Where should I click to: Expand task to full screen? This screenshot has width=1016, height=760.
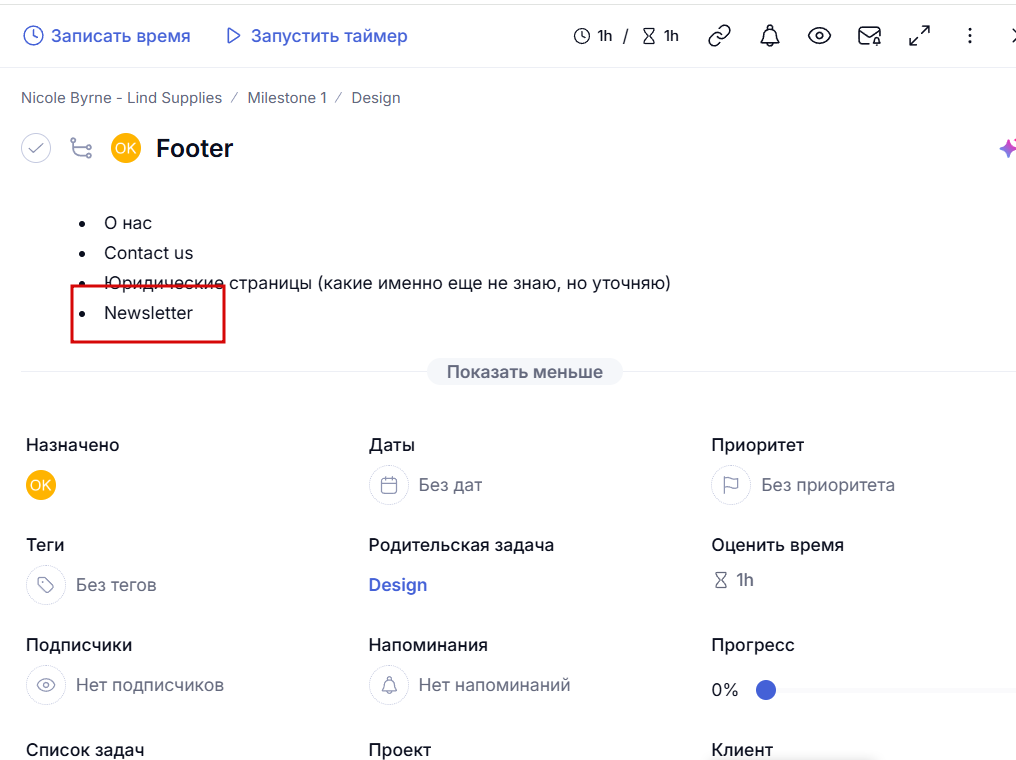[x=919, y=36]
